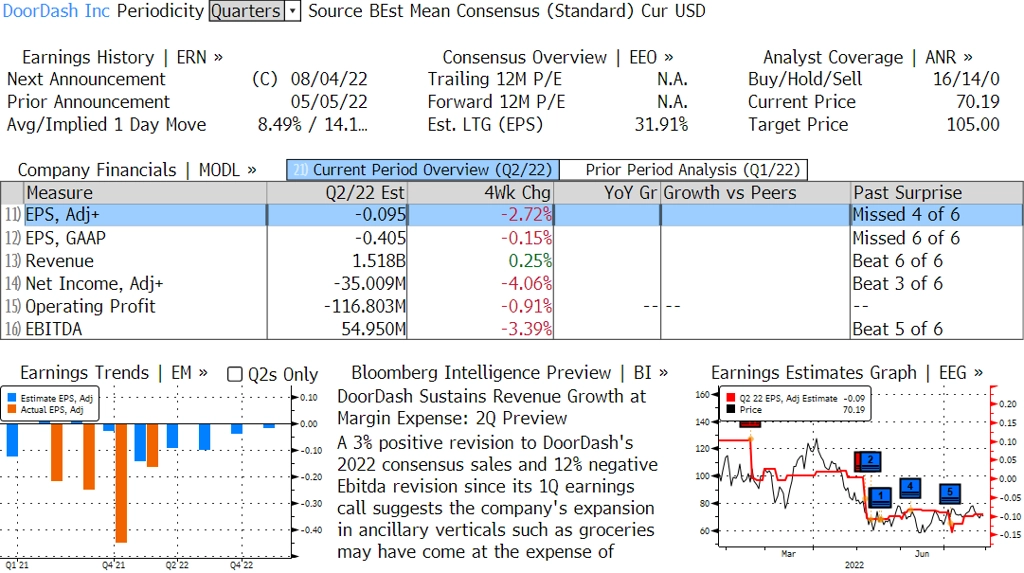Click the Revenue estimate 1.518B value
The width and height of the screenshot is (1024, 573).
(379, 261)
